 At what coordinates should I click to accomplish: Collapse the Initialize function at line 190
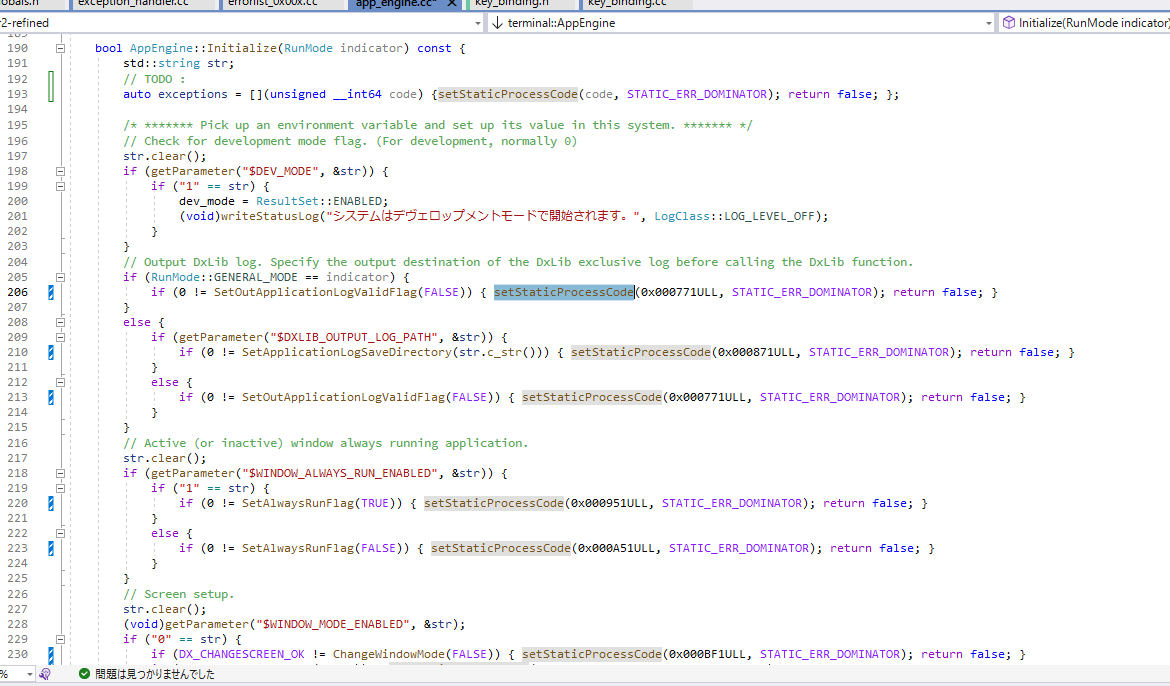(60, 49)
